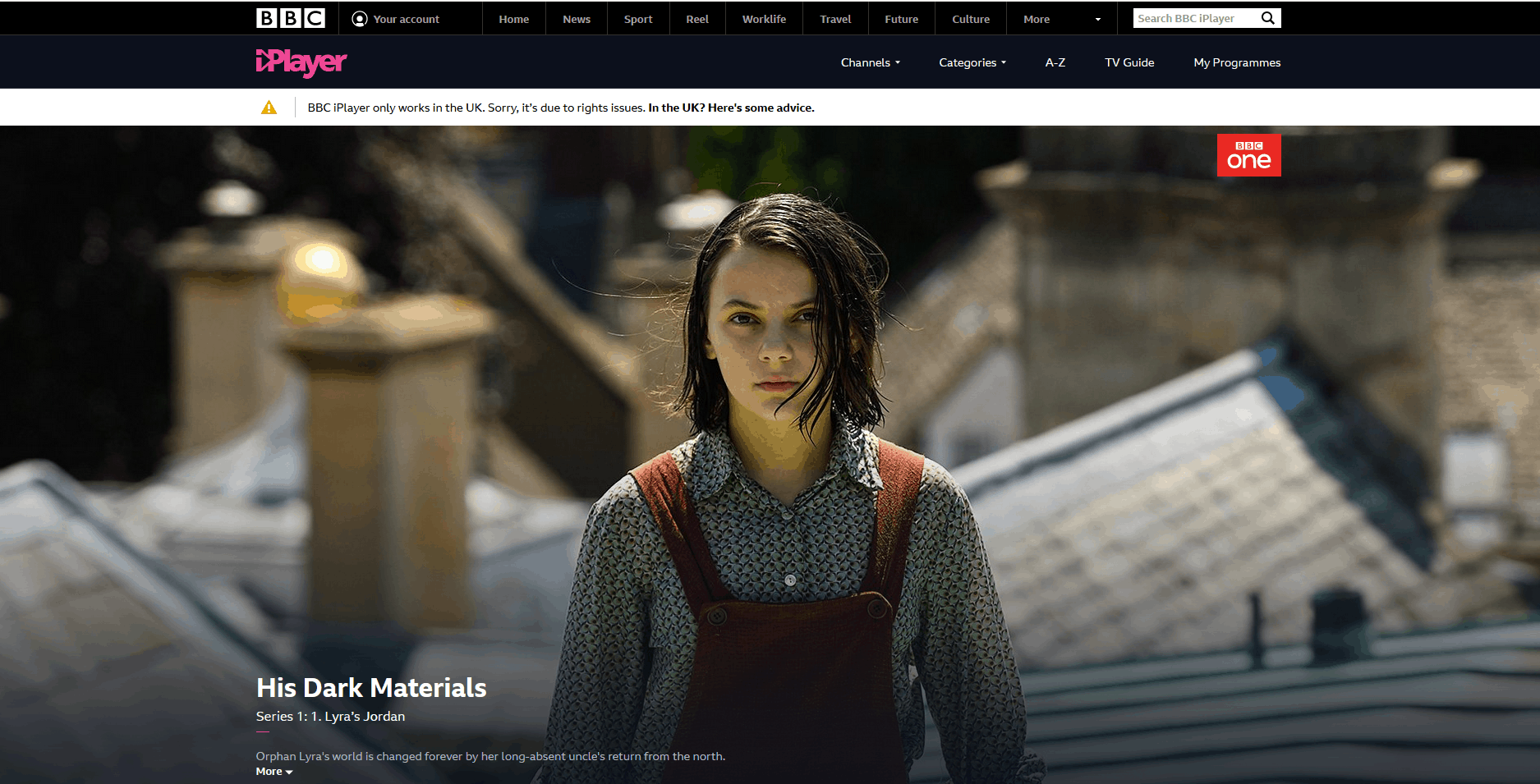The height and width of the screenshot is (784, 1540).
Task: Click the iPlayer logo
Action: (x=301, y=62)
